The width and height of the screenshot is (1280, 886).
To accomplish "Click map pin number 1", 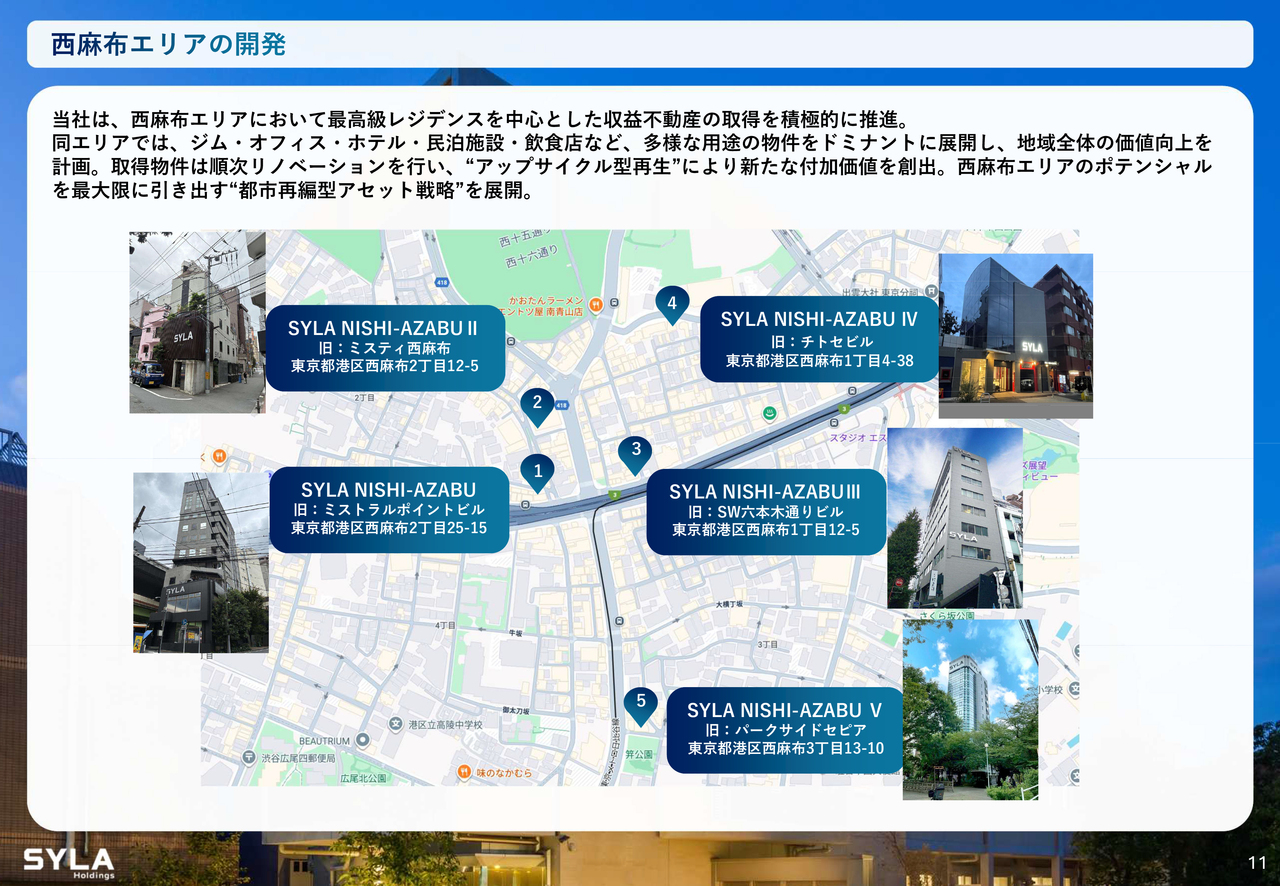I will coord(537,471).
